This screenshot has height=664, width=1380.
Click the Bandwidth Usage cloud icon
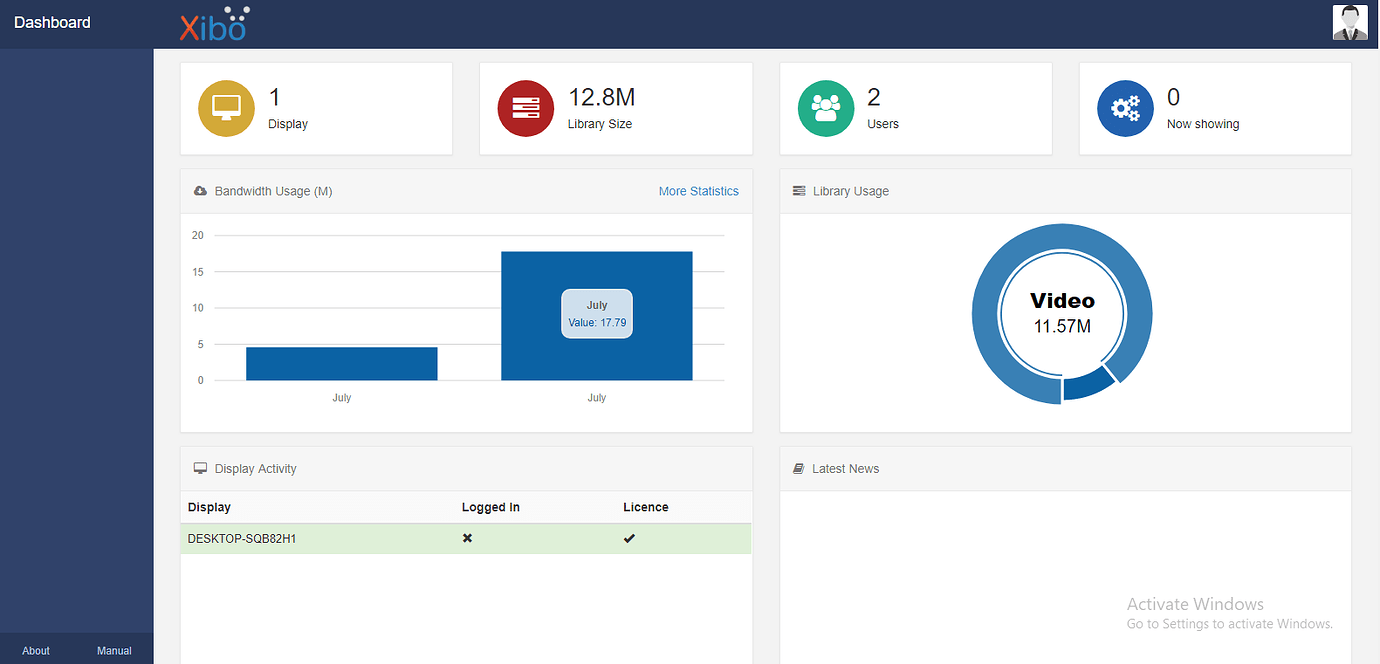pyautogui.click(x=200, y=191)
